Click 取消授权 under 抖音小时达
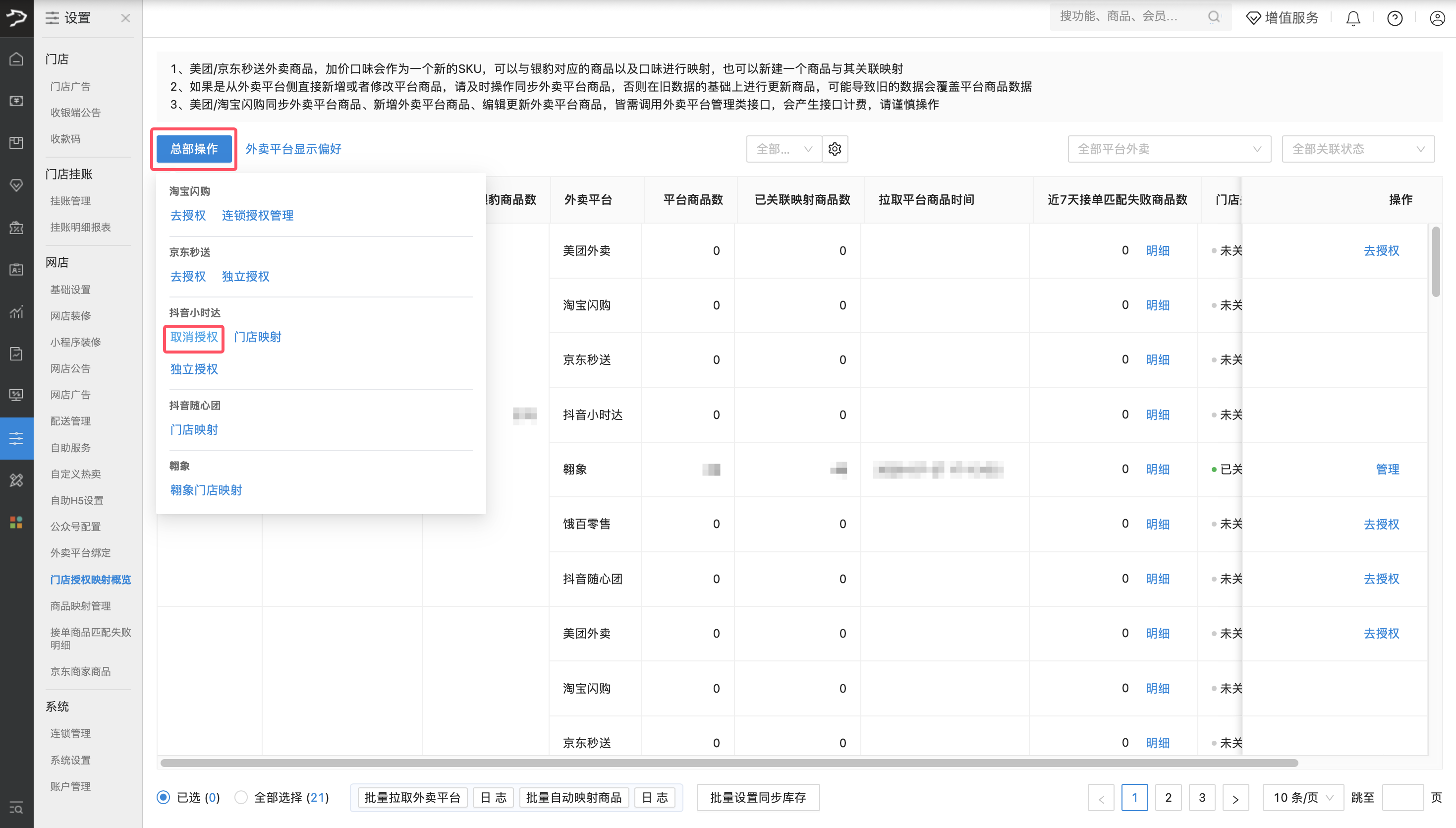 194,337
